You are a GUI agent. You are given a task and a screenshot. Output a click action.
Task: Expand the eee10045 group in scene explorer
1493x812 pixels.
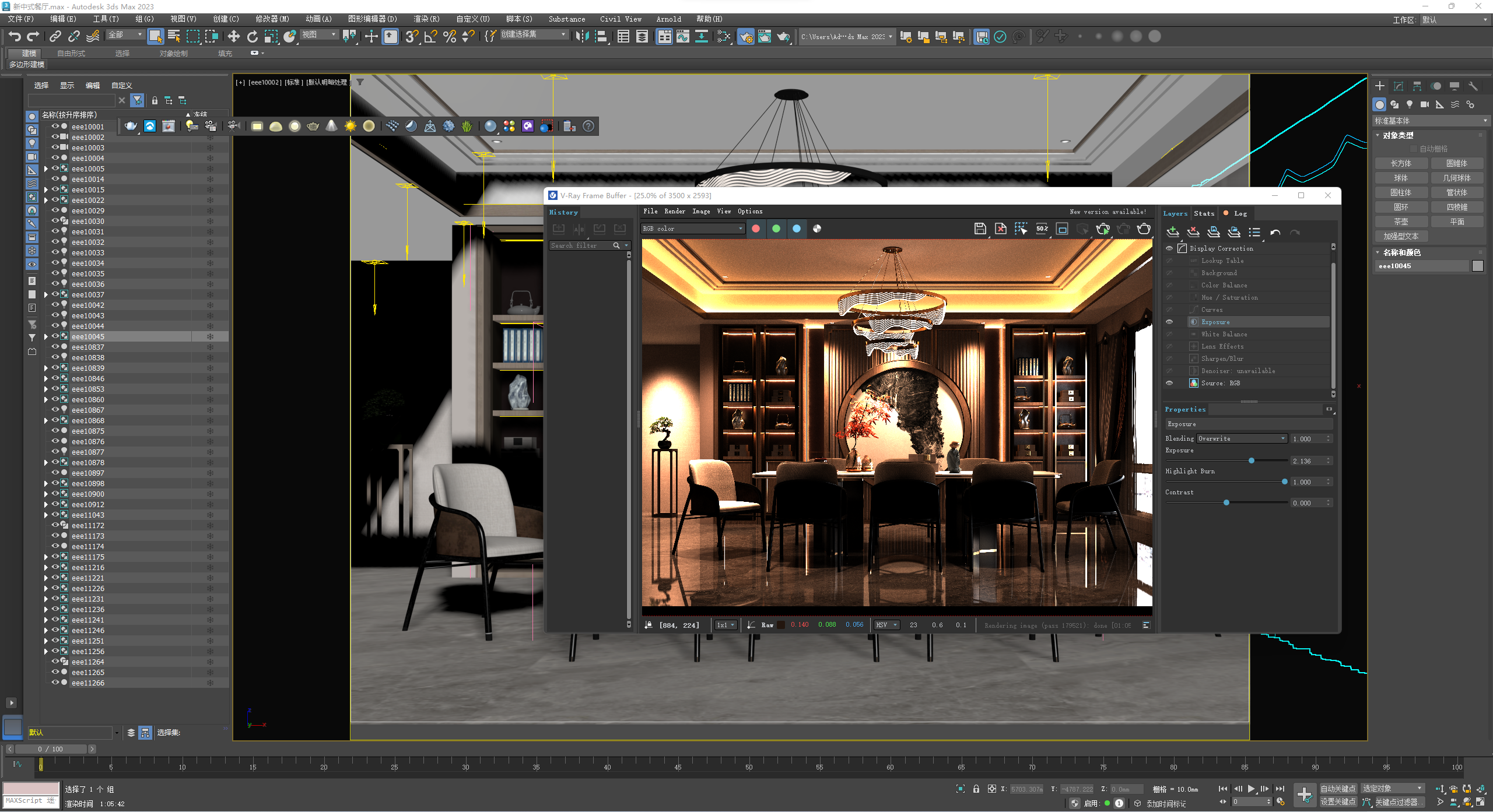coord(46,336)
